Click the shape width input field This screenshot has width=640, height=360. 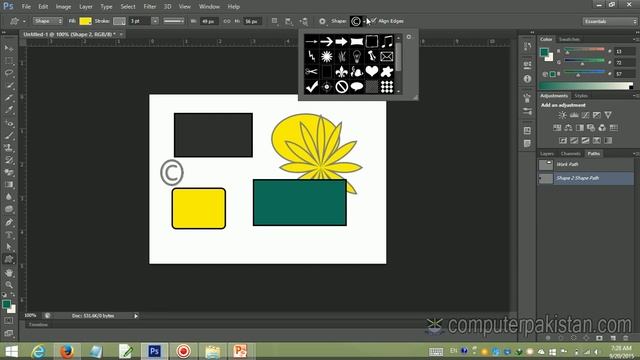209,21
